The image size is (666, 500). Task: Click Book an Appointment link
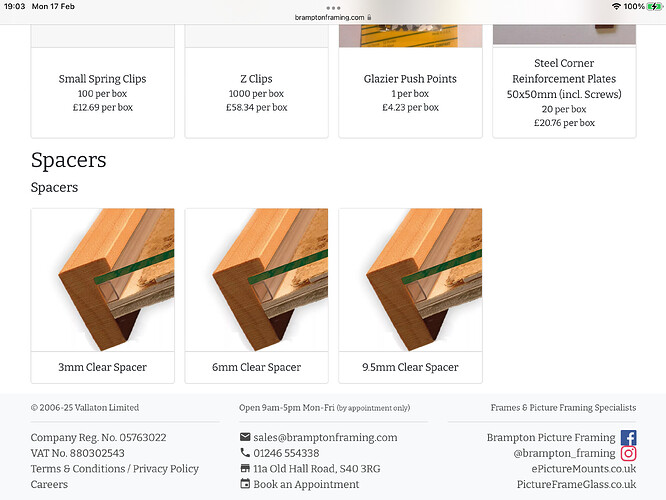coord(306,484)
